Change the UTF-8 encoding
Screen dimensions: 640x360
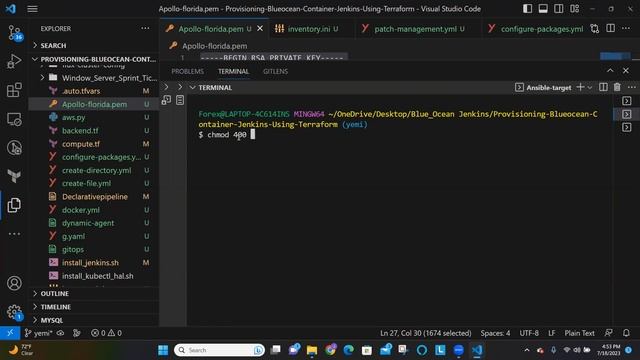click(x=529, y=333)
